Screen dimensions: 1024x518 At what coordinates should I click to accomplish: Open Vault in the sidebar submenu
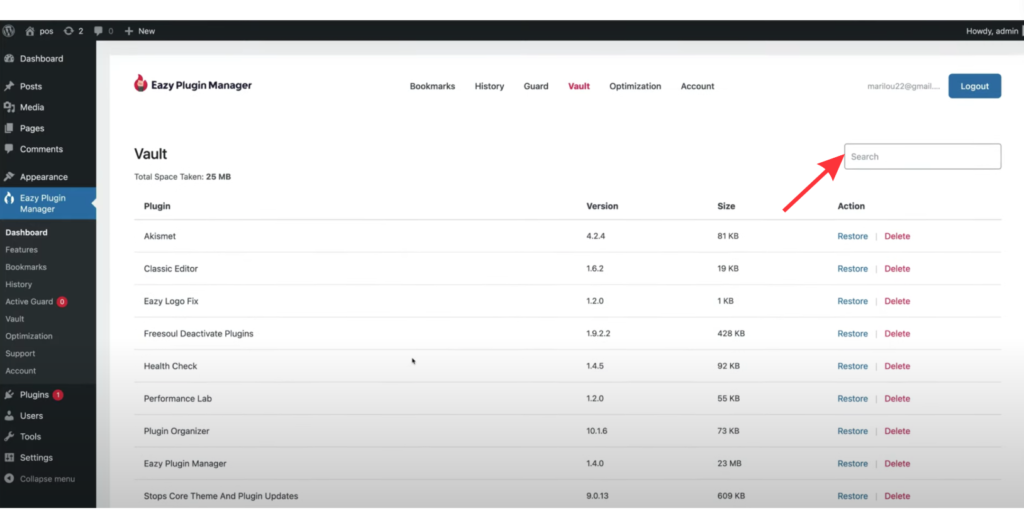point(14,319)
